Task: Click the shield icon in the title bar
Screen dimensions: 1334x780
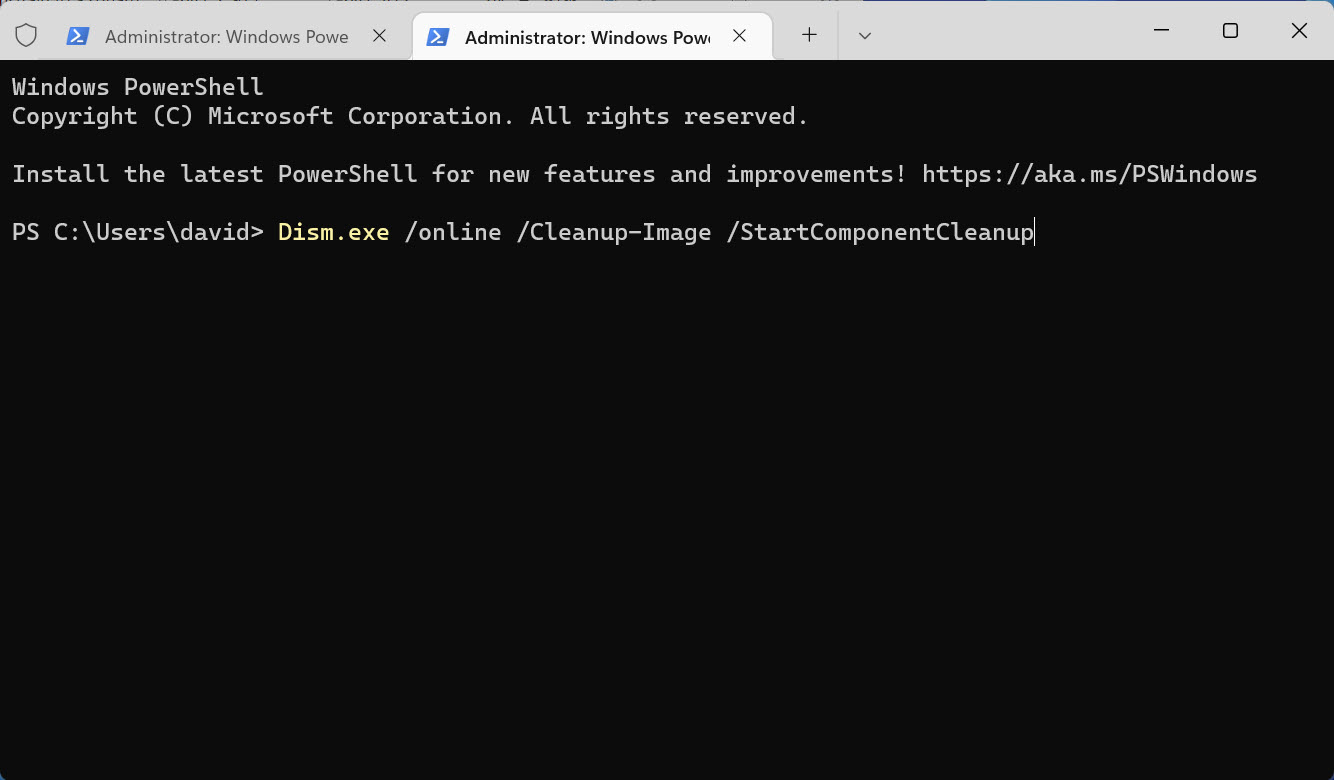Action: (x=26, y=36)
